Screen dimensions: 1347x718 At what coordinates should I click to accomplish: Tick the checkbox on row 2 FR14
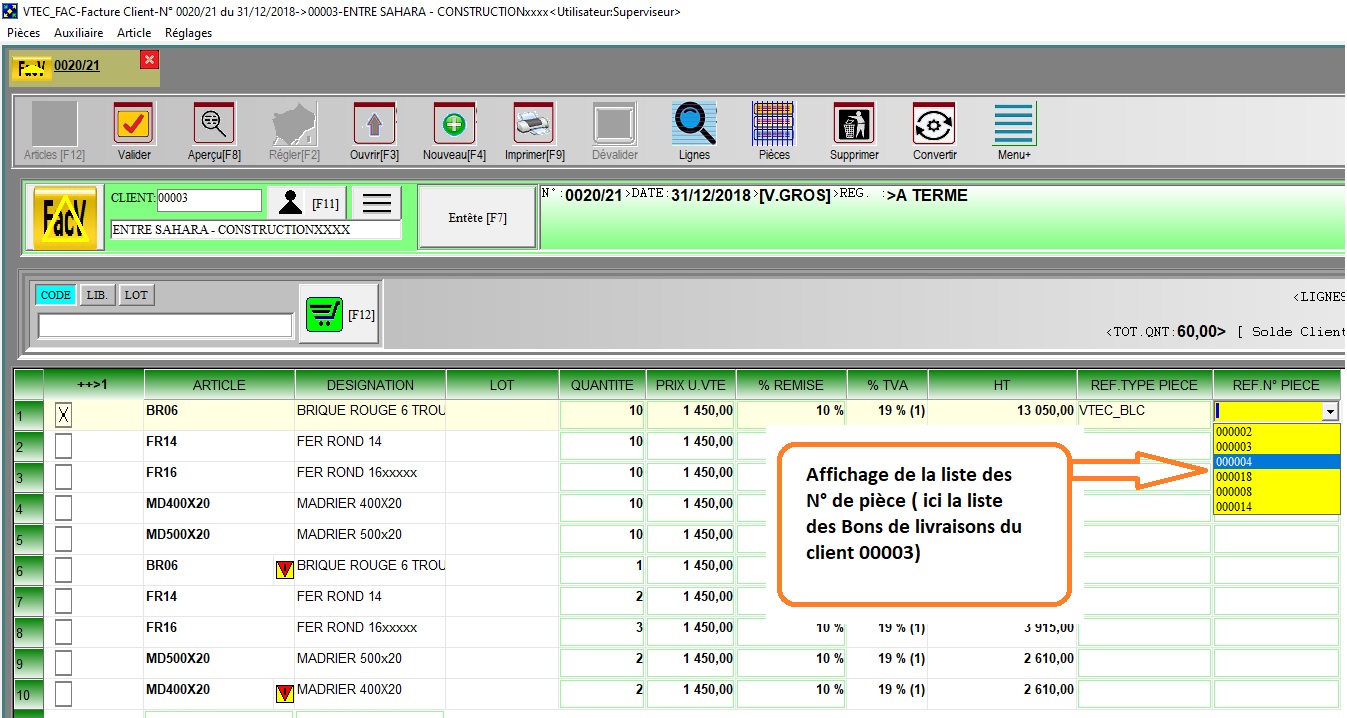(63, 446)
